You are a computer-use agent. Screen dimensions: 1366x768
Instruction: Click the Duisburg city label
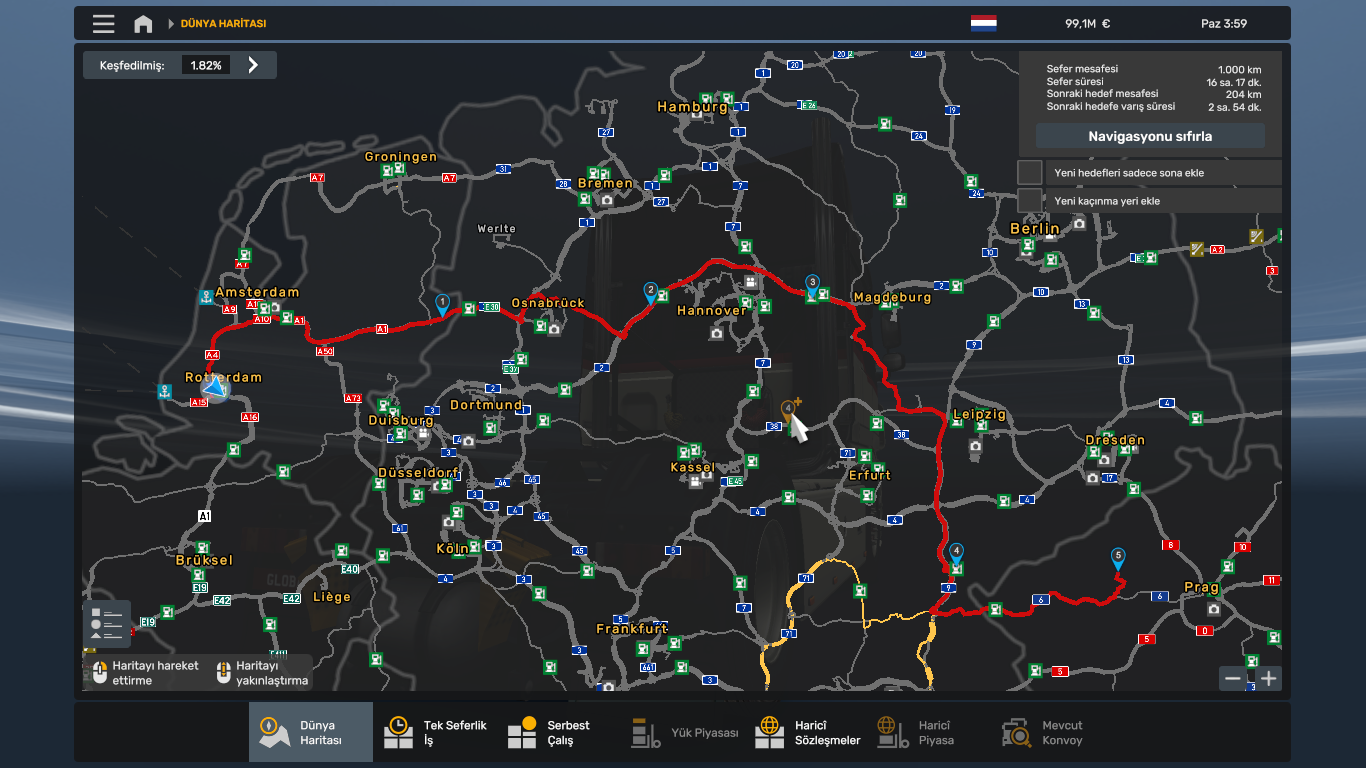(x=401, y=420)
